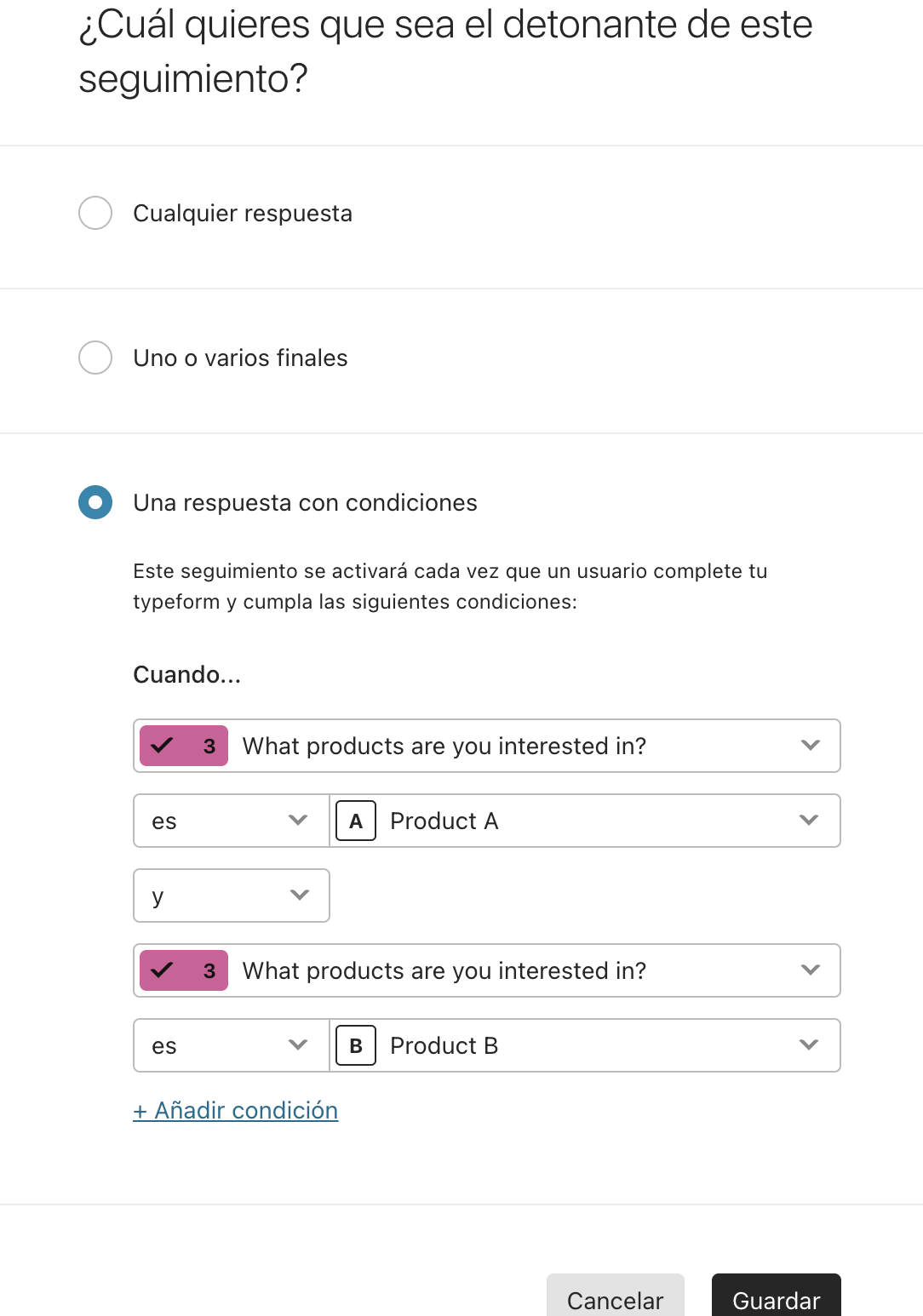Screen dimensions: 923x1316
Task: Click the letter A choice icon
Action: [356, 821]
